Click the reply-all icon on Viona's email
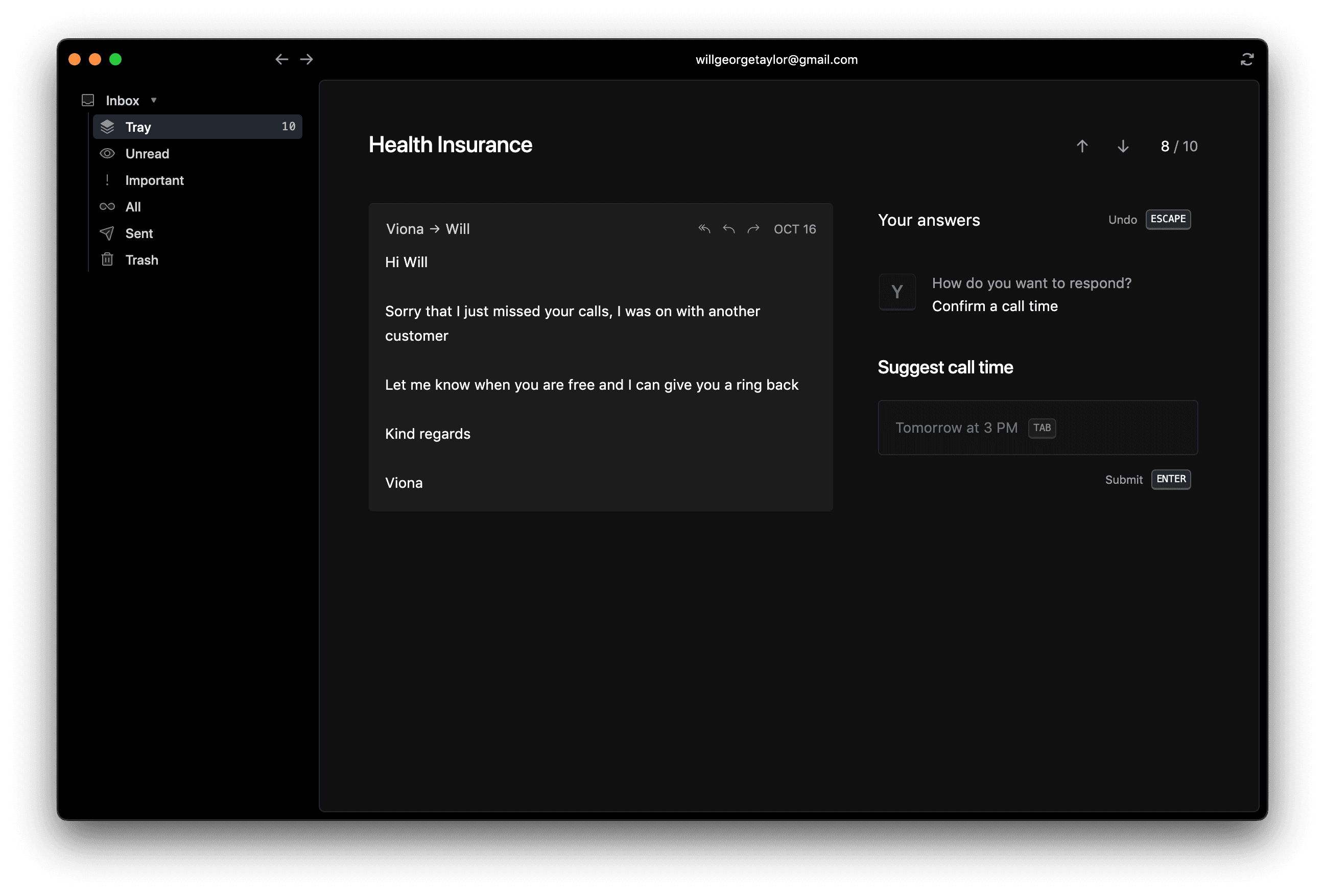The width and height of the screenshot is (1325, 896). point(704,229)
